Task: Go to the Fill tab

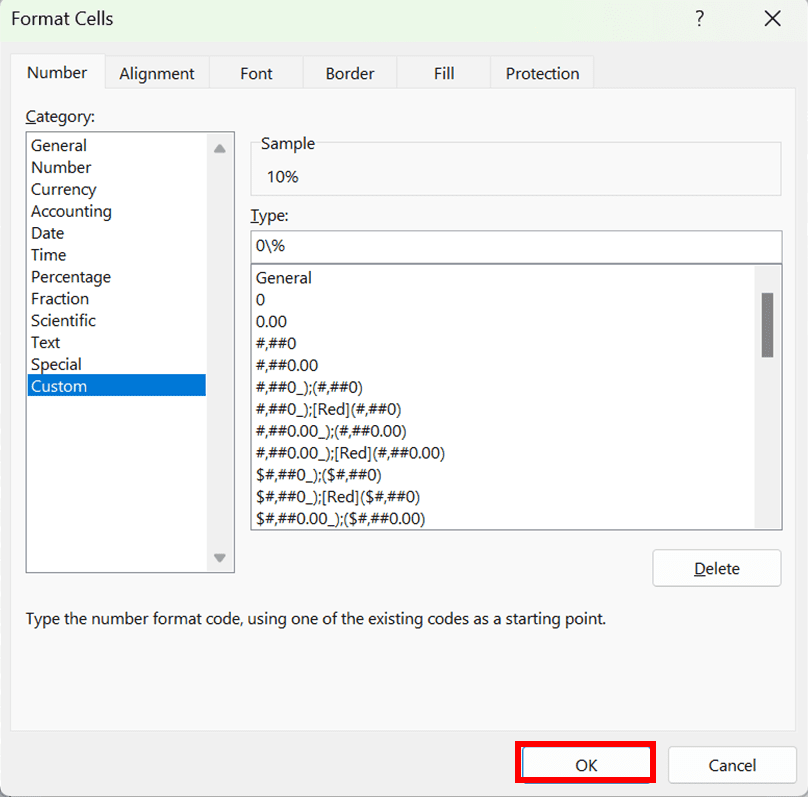Action: pos(444,74)
